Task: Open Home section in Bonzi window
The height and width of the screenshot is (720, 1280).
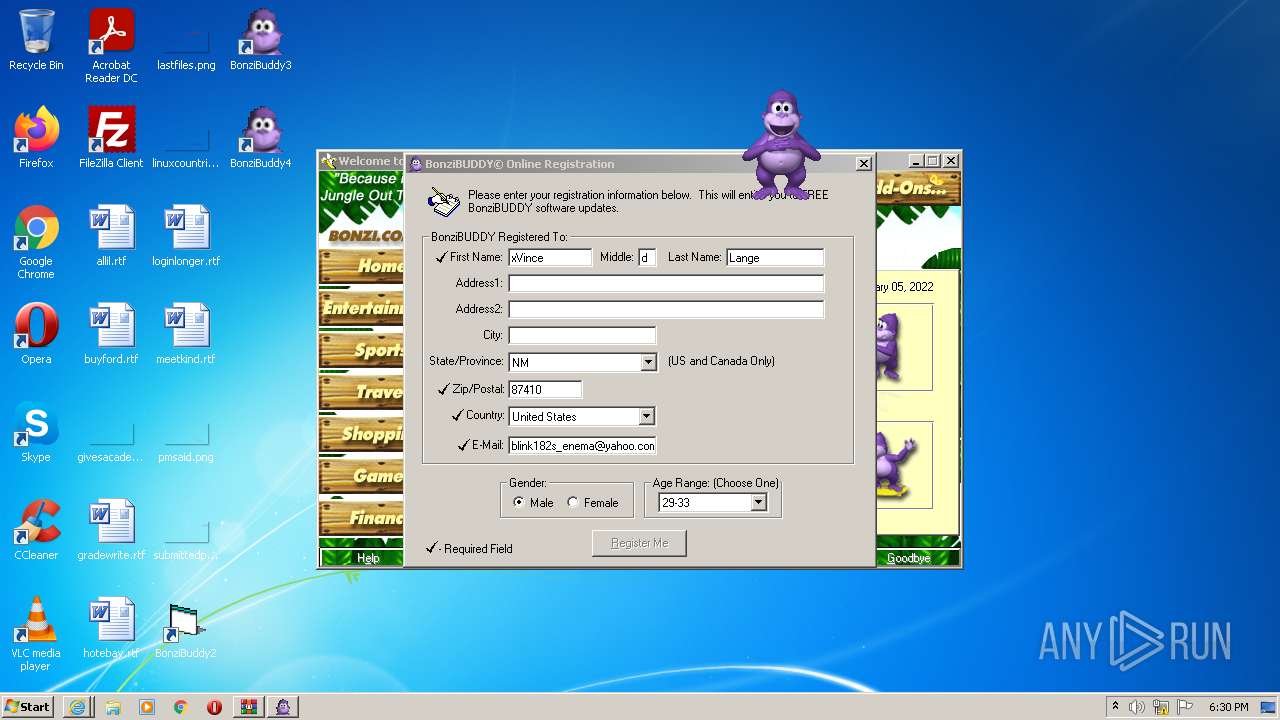Action: (362, 266)
